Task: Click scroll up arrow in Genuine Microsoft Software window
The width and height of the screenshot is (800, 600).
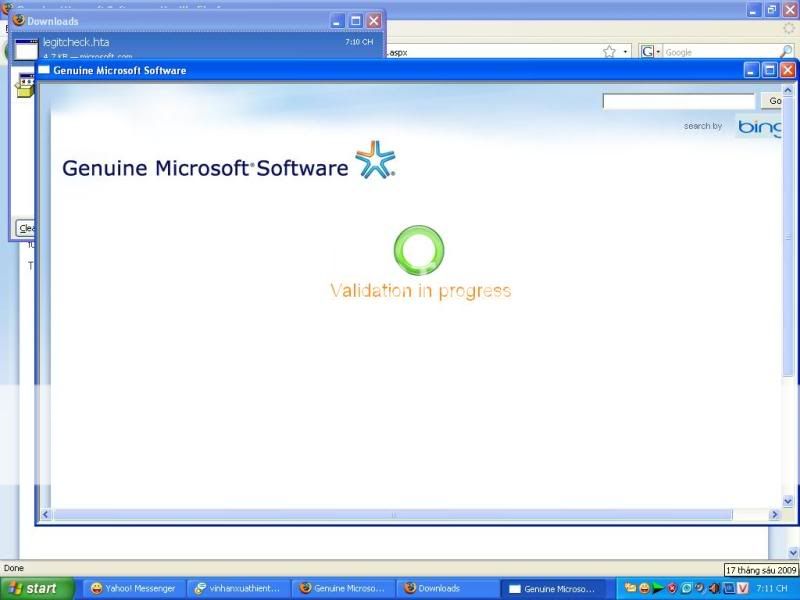Action: coord(787,91)
